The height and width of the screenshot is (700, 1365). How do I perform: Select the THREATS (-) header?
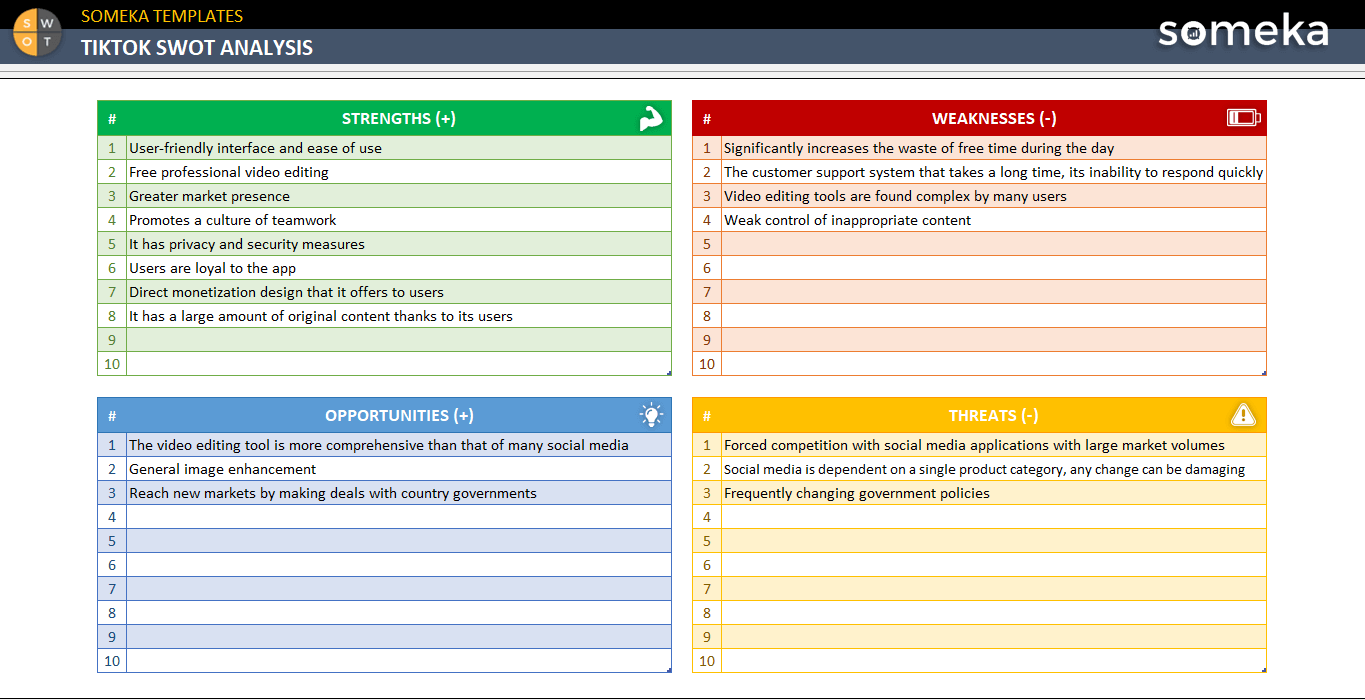tap(994, 415)
